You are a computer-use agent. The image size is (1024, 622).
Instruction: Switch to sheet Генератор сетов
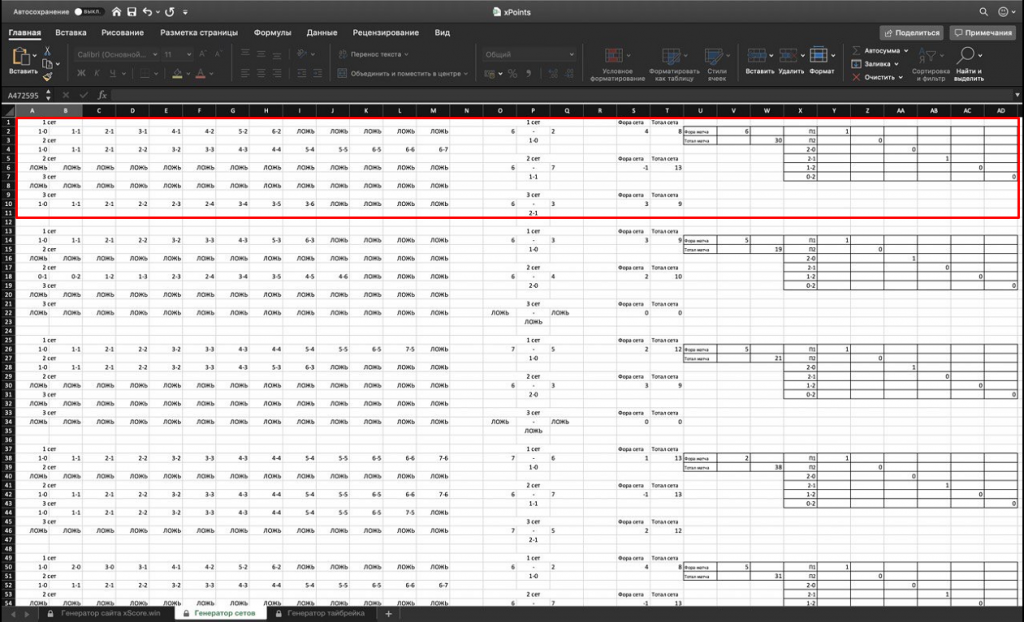(220, 614)
